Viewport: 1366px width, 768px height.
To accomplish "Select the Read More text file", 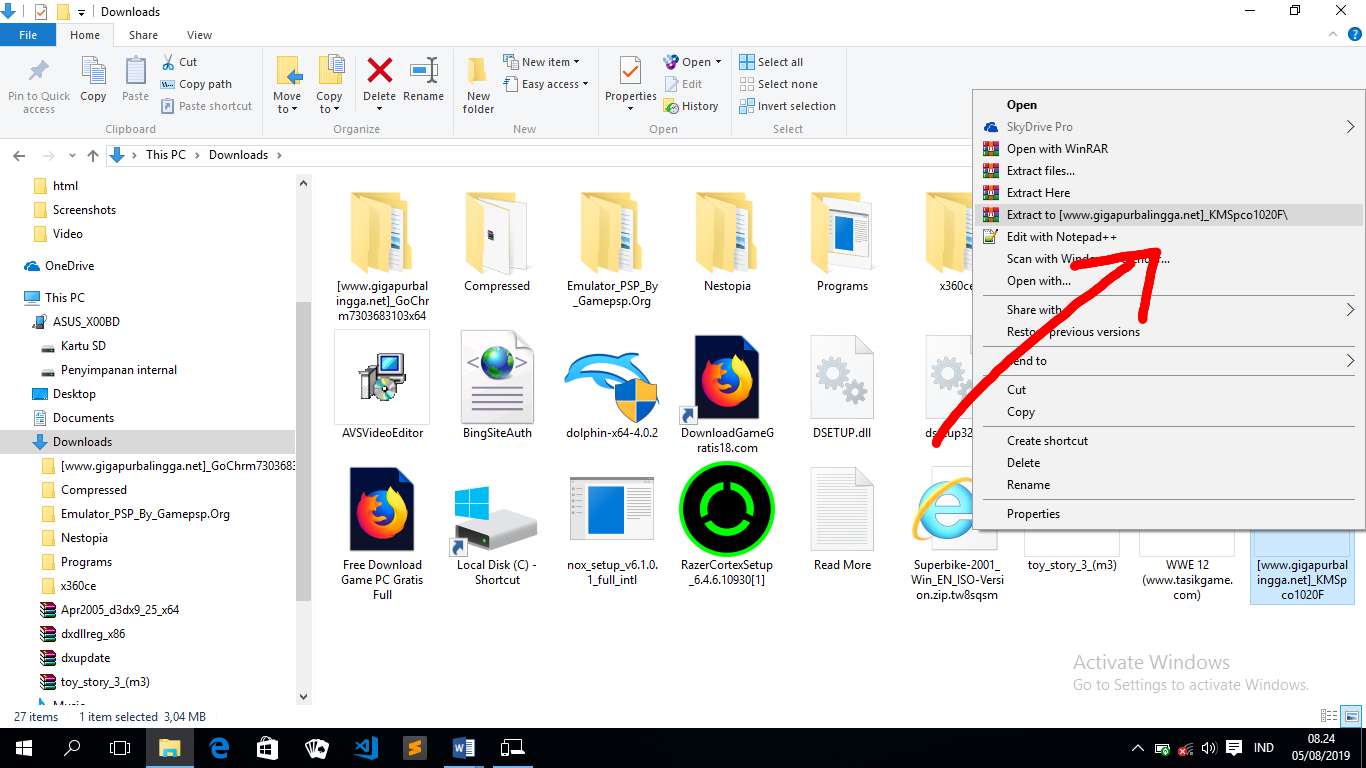I will pos(842,510).
